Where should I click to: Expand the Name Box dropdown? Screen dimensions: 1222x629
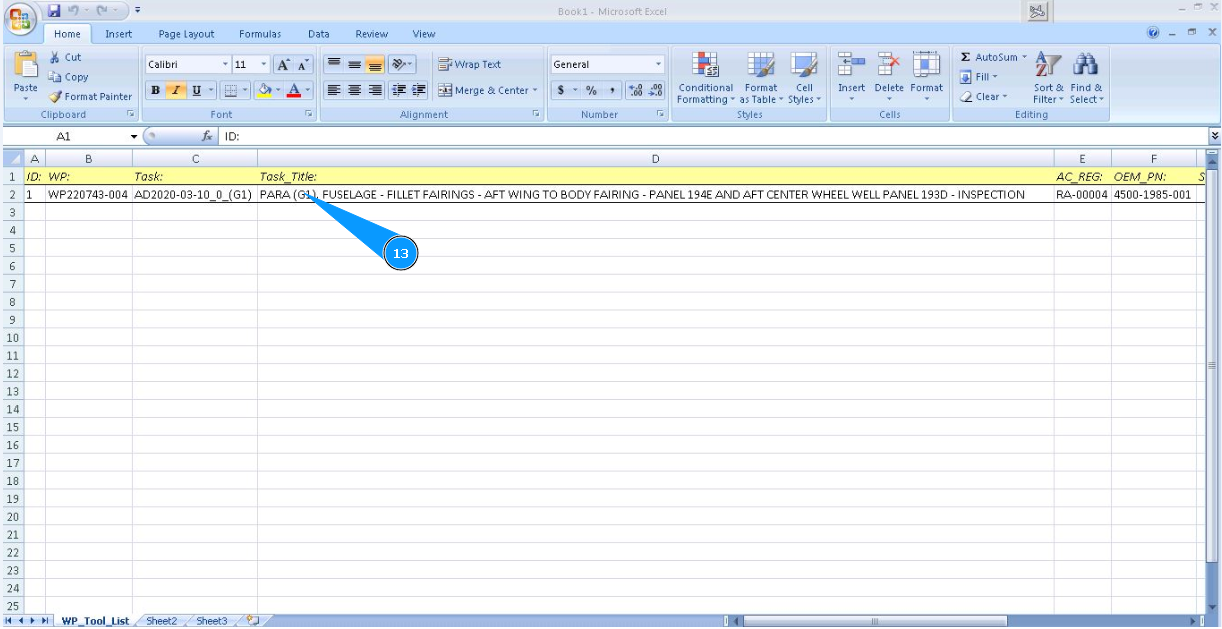coord(134,135)
